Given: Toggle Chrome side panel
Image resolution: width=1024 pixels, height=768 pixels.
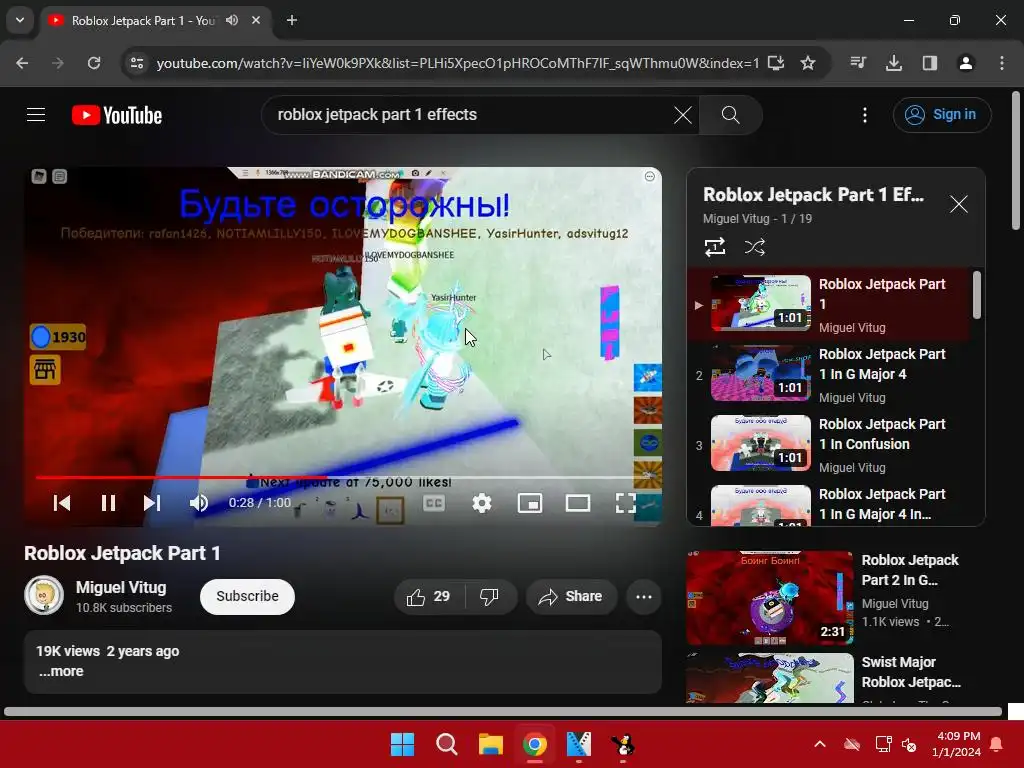Looking at the screenshot, I should [930, 63].
